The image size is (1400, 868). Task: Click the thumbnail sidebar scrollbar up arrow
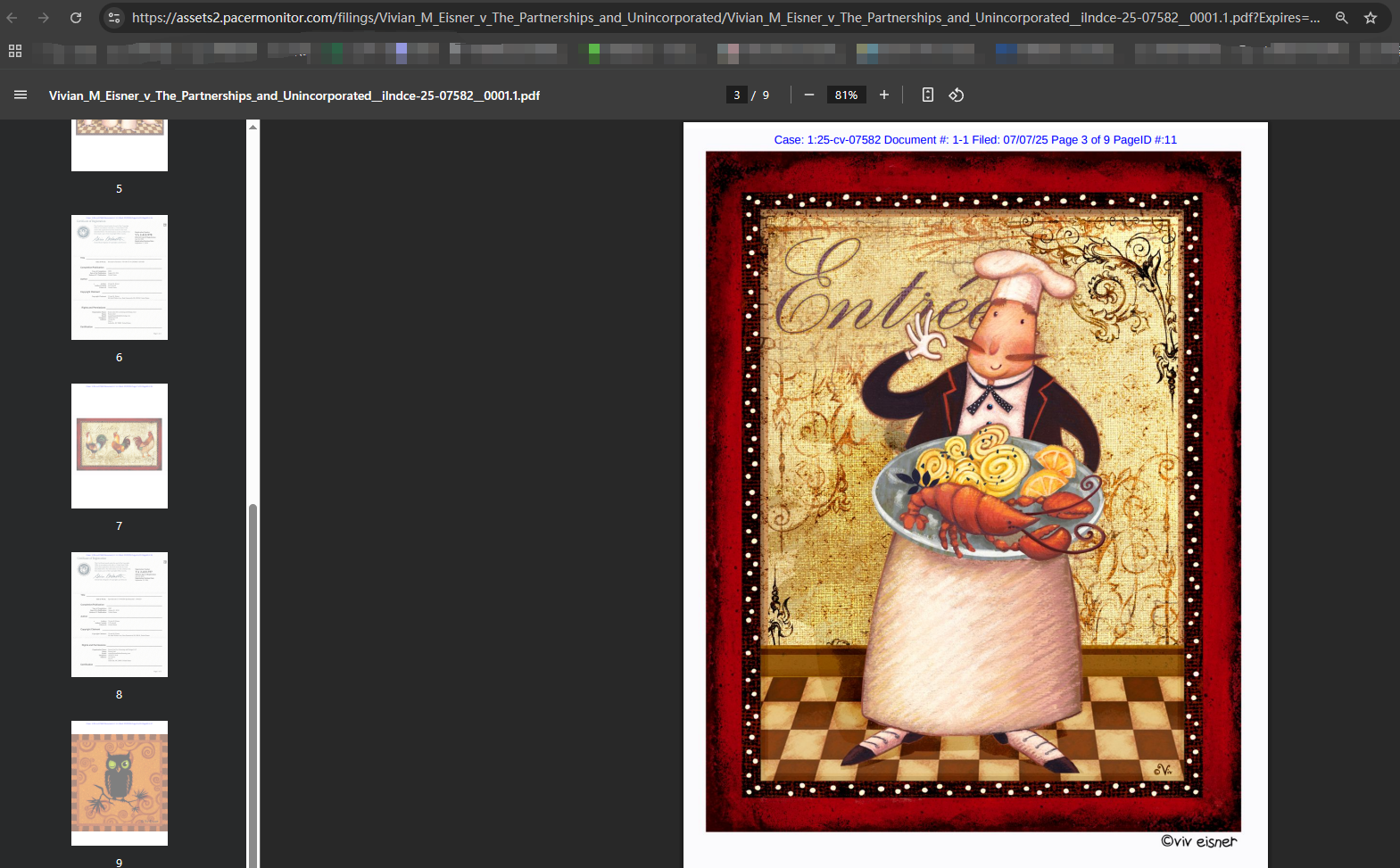click(x=253, y=128)
